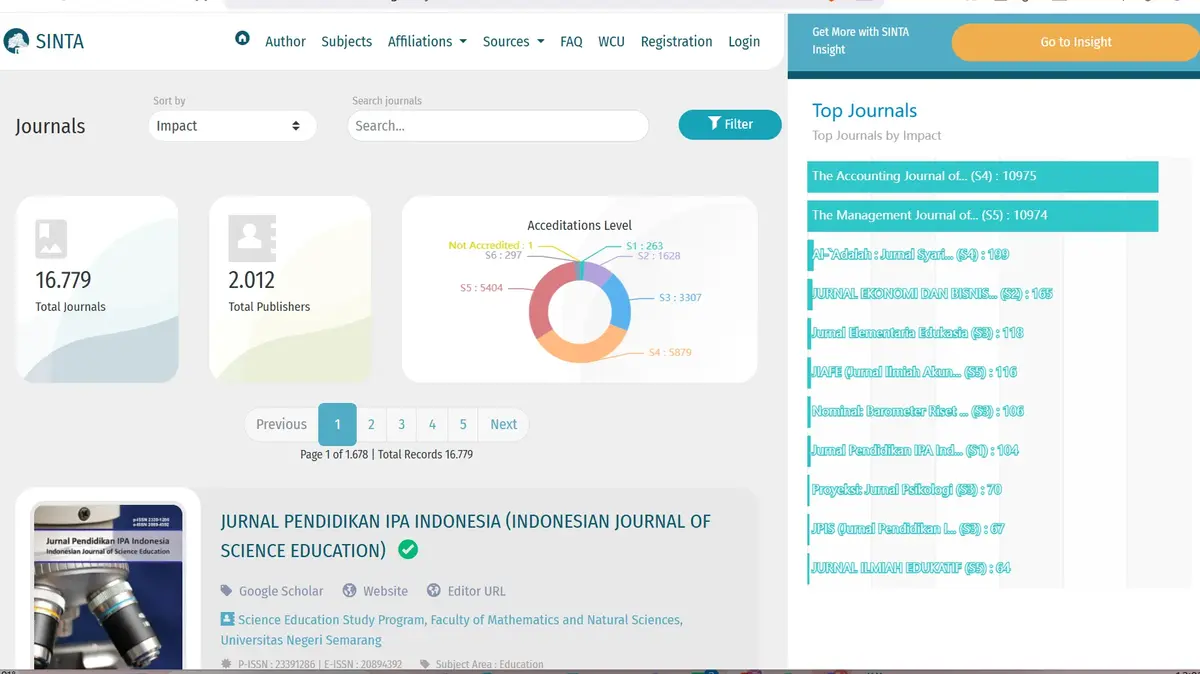Click the Top Journals heading

click(864, 111)
